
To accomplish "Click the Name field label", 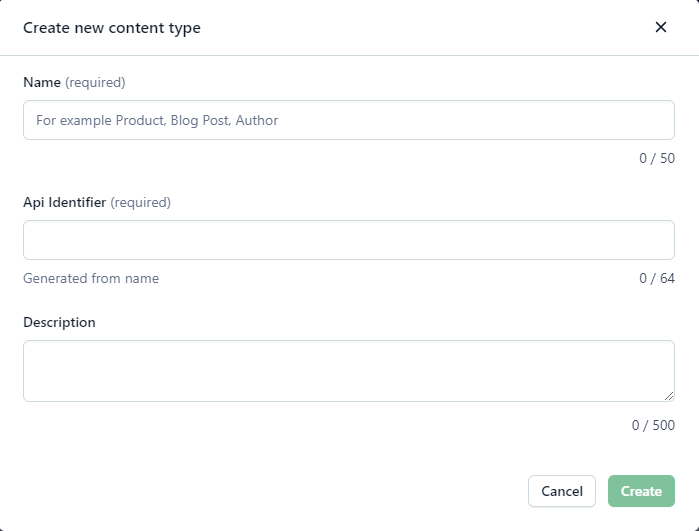I will [42, 82].
